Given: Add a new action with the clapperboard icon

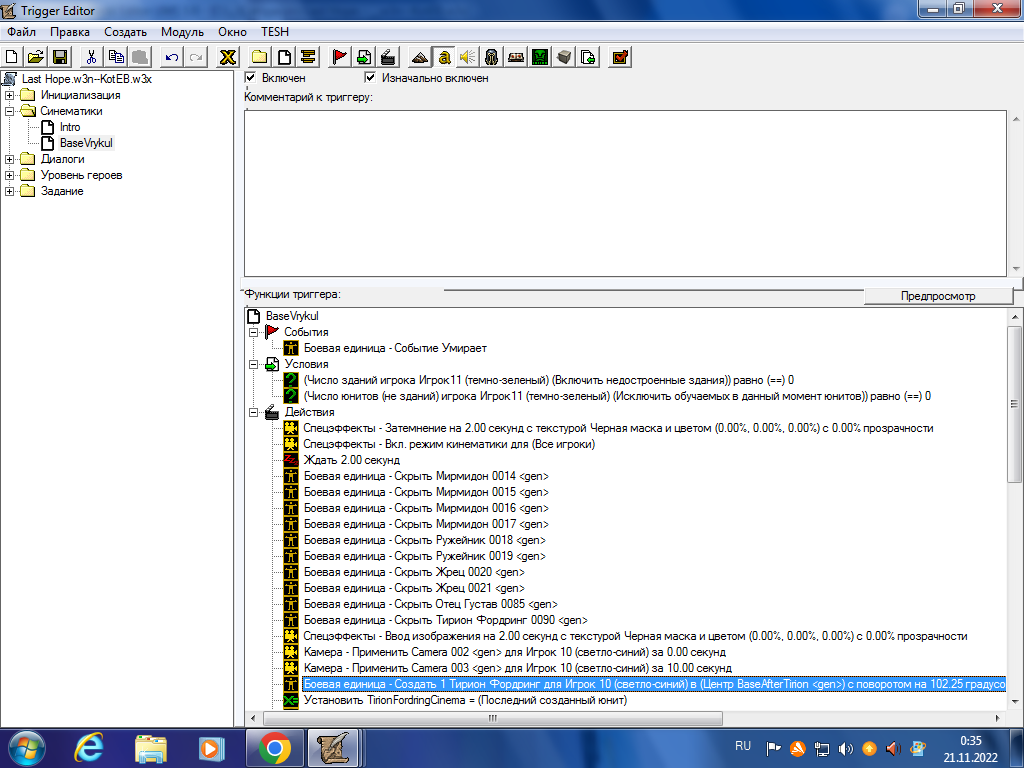Looking at the screenshot, I should pyautogui.click(x=388, y=57).
